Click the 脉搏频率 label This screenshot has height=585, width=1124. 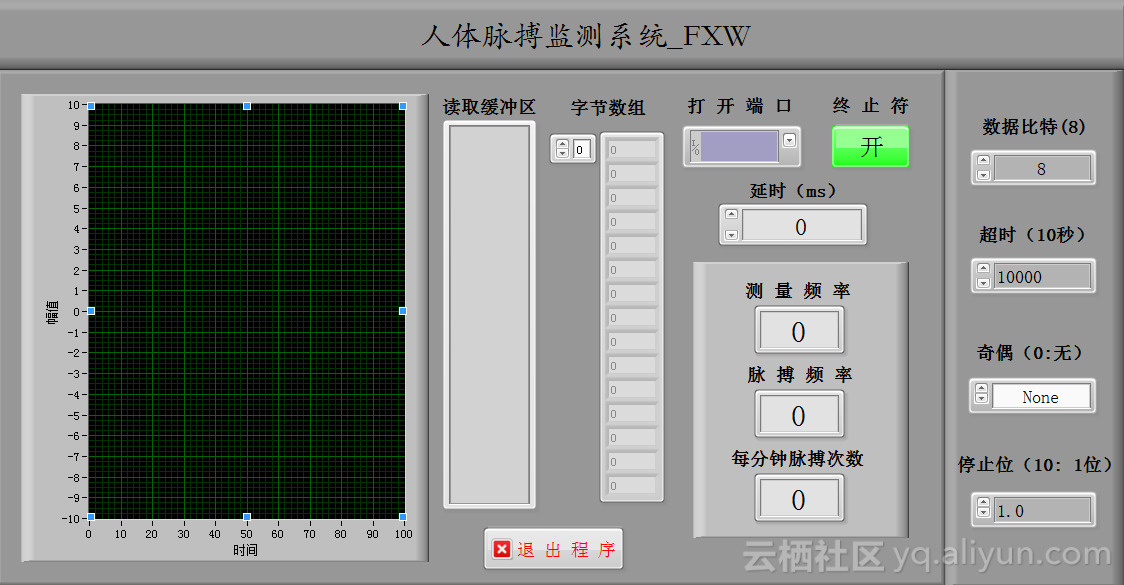click(799, 374)
